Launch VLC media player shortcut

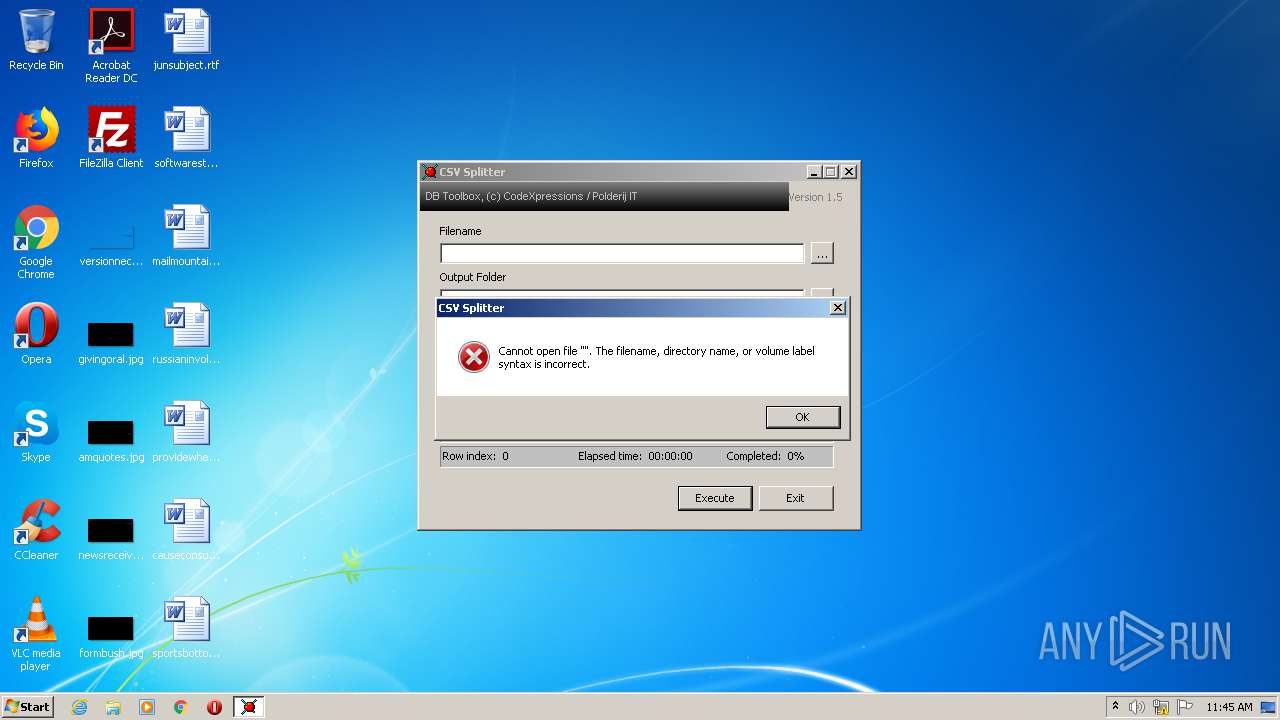36,635
